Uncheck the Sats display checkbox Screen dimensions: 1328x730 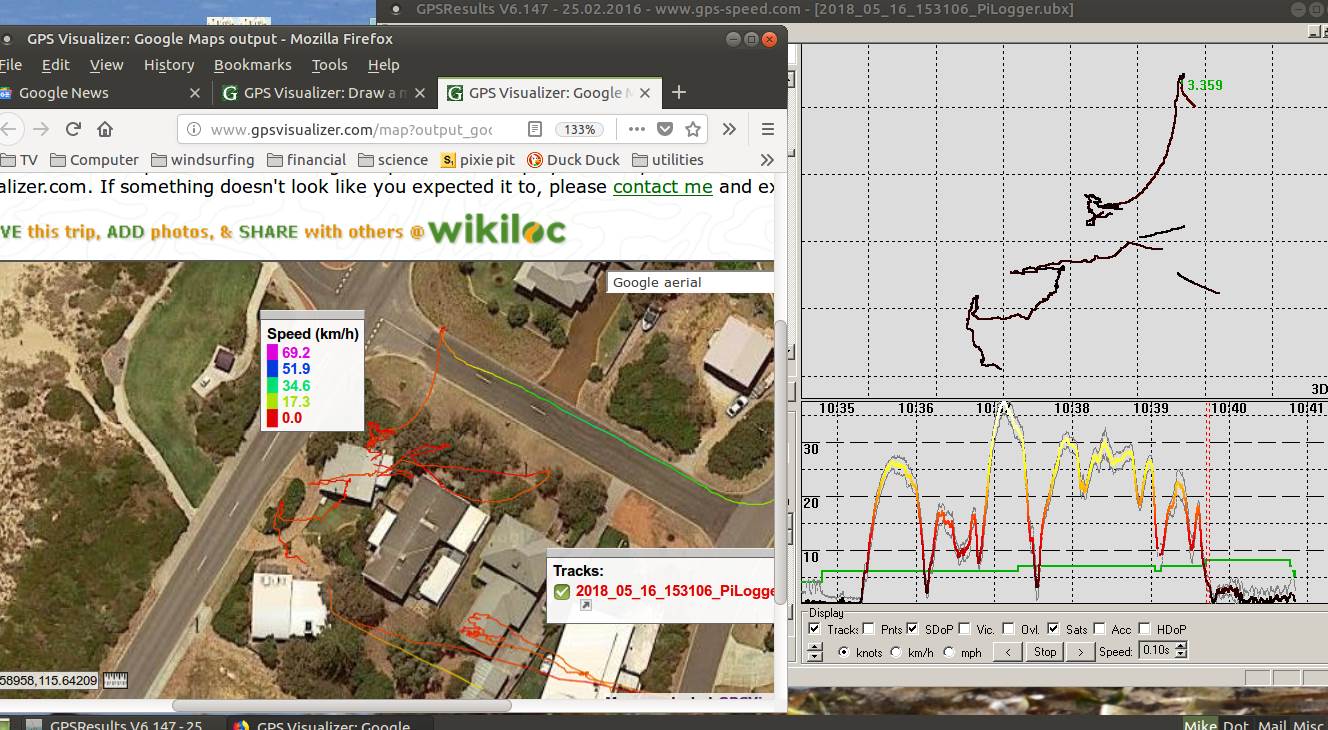point(1053,629)
